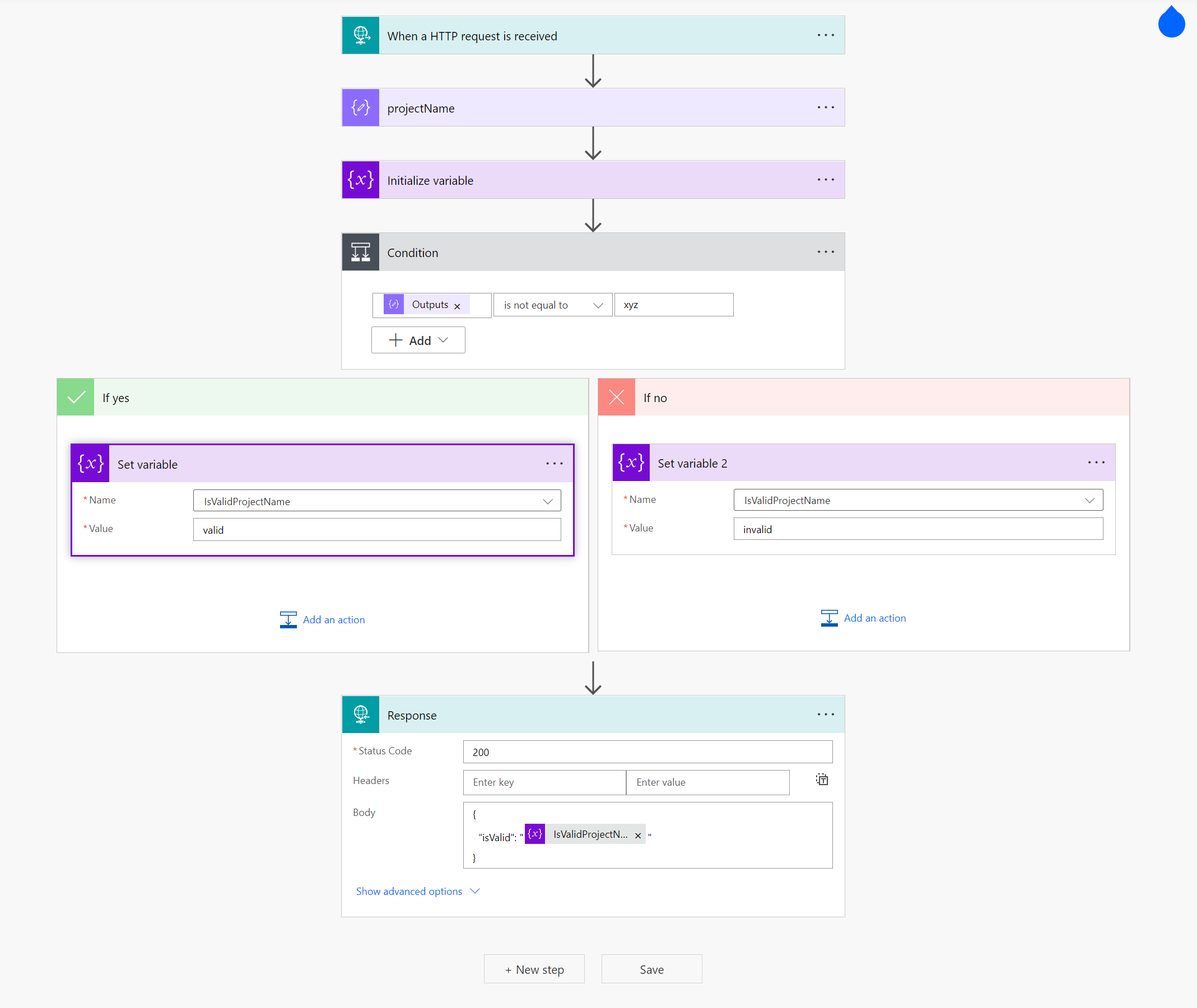Open the 'is not equal to' operator dropdown
This screenshot has width=1197, height=1008.
(x=552, y=305)
